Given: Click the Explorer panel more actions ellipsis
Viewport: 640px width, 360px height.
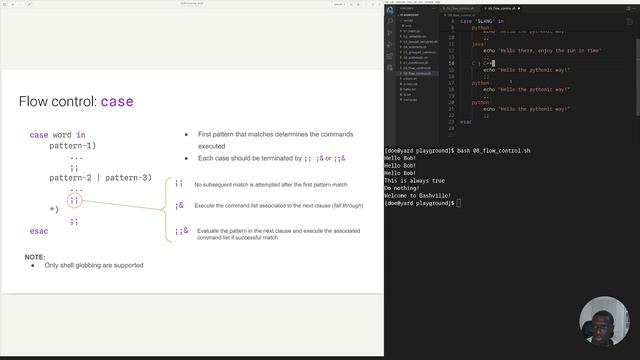Looking at the screenshot, I should pyautogui.click(x=433, y=8).
